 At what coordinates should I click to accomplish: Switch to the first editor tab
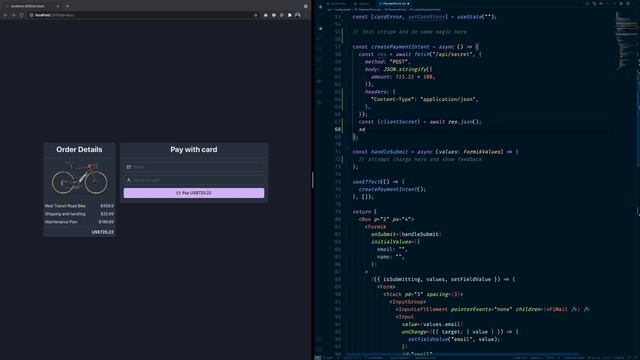[x=337, y=4]
